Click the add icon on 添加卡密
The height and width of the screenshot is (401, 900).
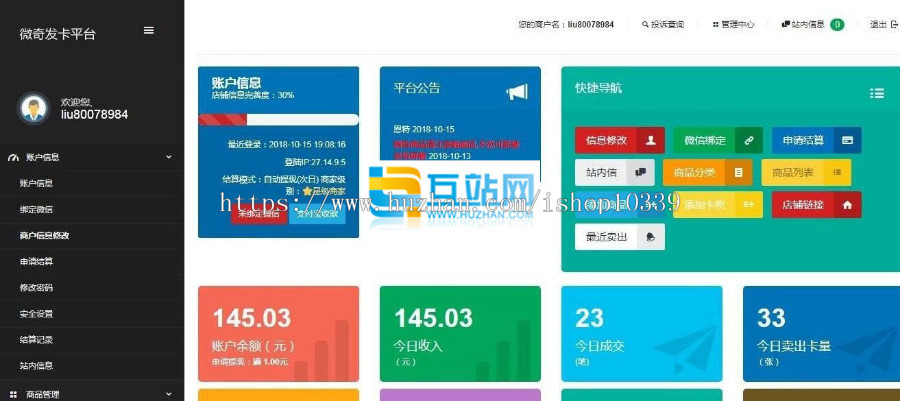[748, 204]
